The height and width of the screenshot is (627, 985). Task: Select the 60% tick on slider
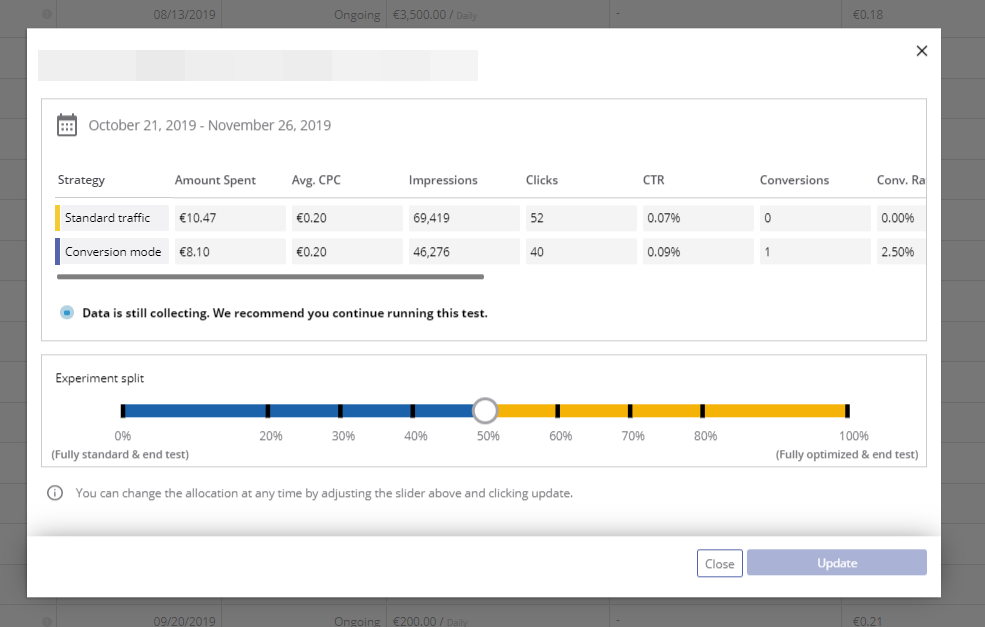[x=558, y=411]
